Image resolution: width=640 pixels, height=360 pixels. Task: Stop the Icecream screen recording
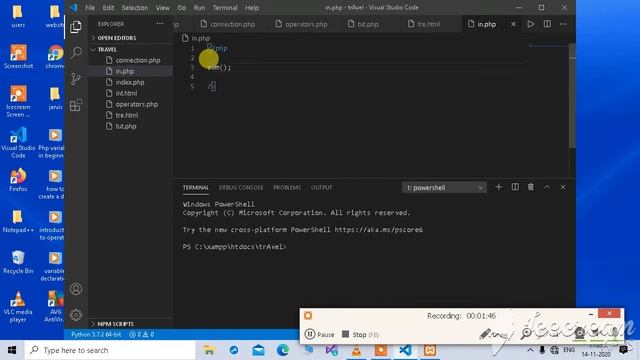click(360, 334)
